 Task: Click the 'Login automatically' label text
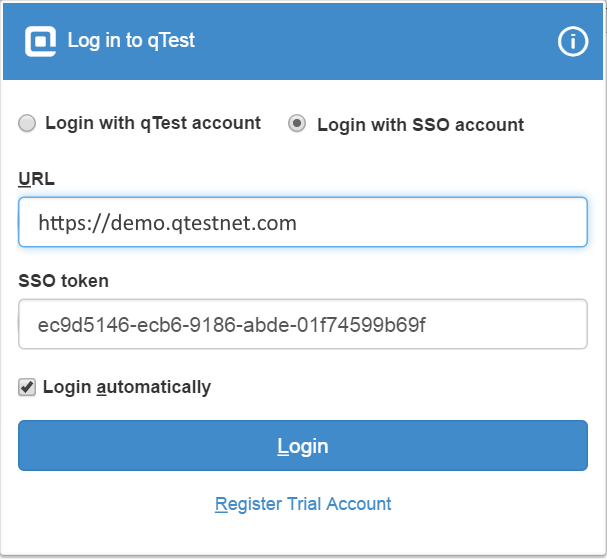coord(127,387)
